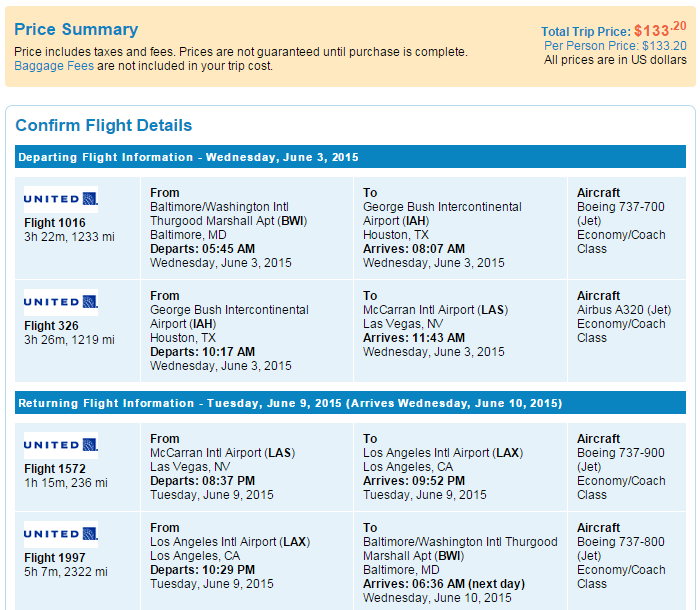Click the Flight 1572 label
The width and height of the screenshot is (700, 610).
[x=54, y=469]
